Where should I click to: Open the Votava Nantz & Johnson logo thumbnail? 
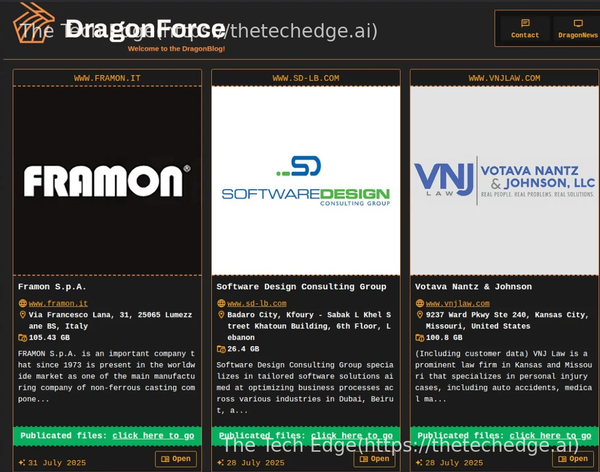tap(504, 181)
